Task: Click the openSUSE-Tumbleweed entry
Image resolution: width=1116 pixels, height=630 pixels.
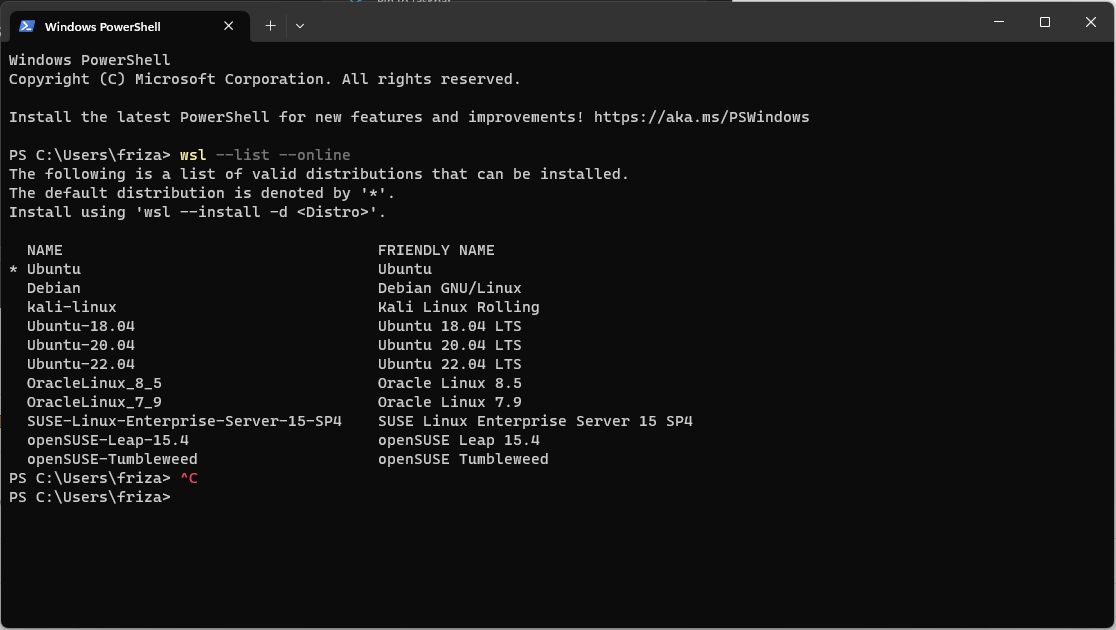Action: (112, 459)
